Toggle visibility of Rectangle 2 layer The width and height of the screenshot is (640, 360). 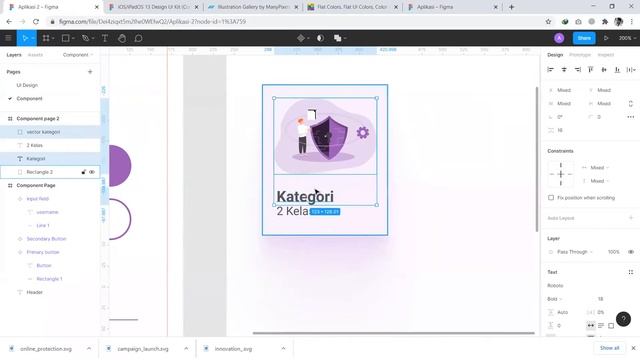pos(92,172)
